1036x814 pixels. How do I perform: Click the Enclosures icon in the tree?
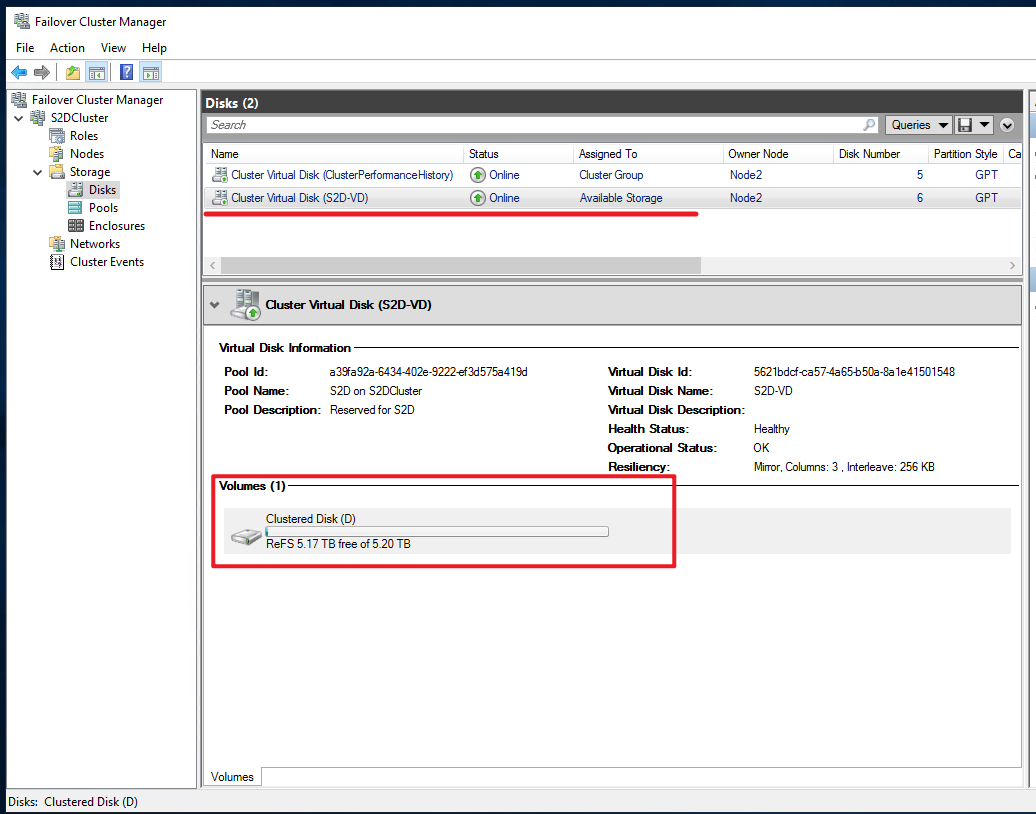(x=75, y=226)
